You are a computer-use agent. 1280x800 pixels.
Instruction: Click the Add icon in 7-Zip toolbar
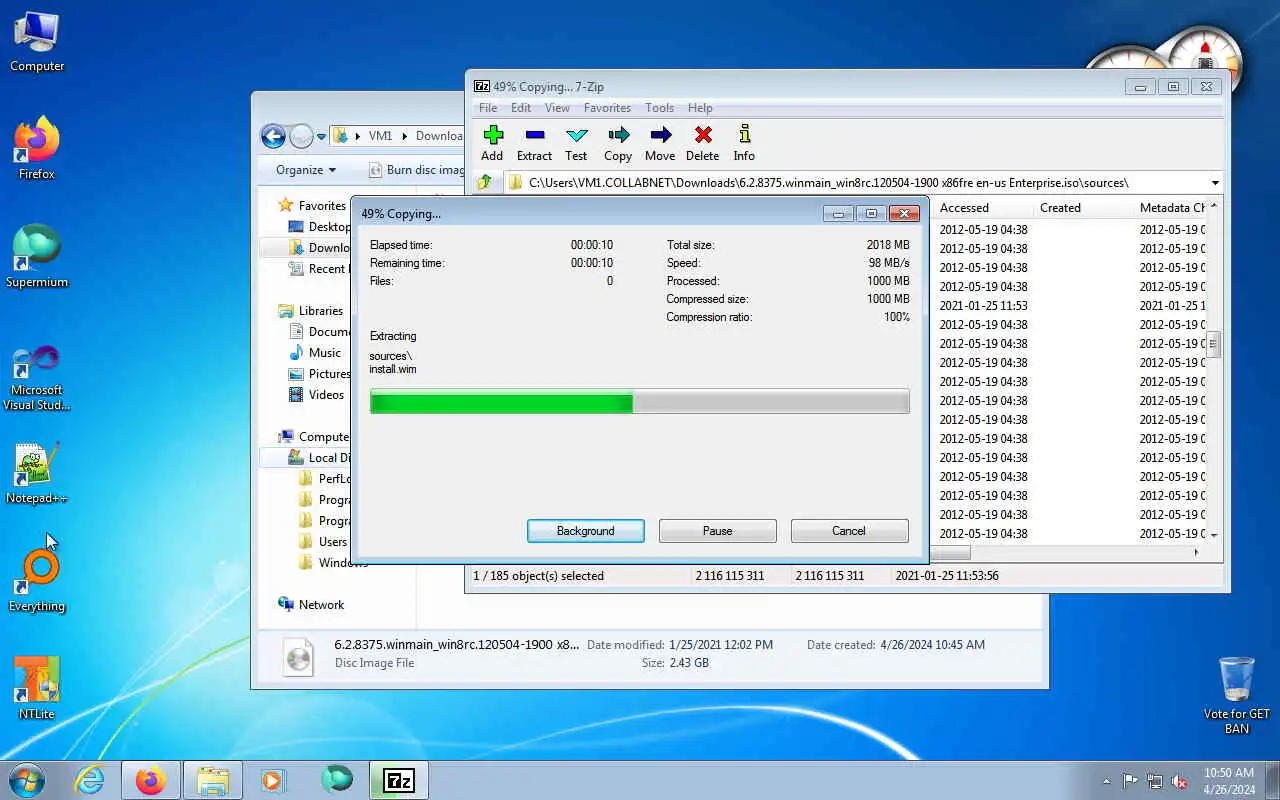[492, 135]
